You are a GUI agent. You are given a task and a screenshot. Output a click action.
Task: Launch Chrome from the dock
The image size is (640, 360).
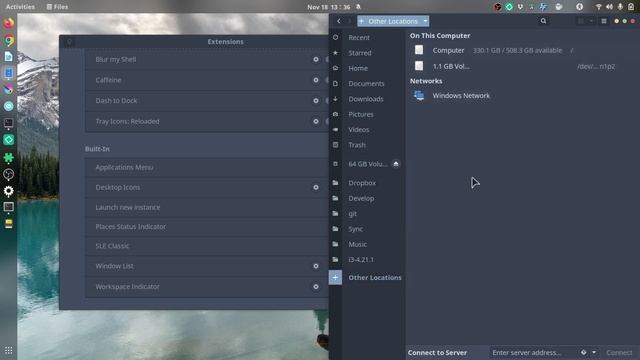9,40
